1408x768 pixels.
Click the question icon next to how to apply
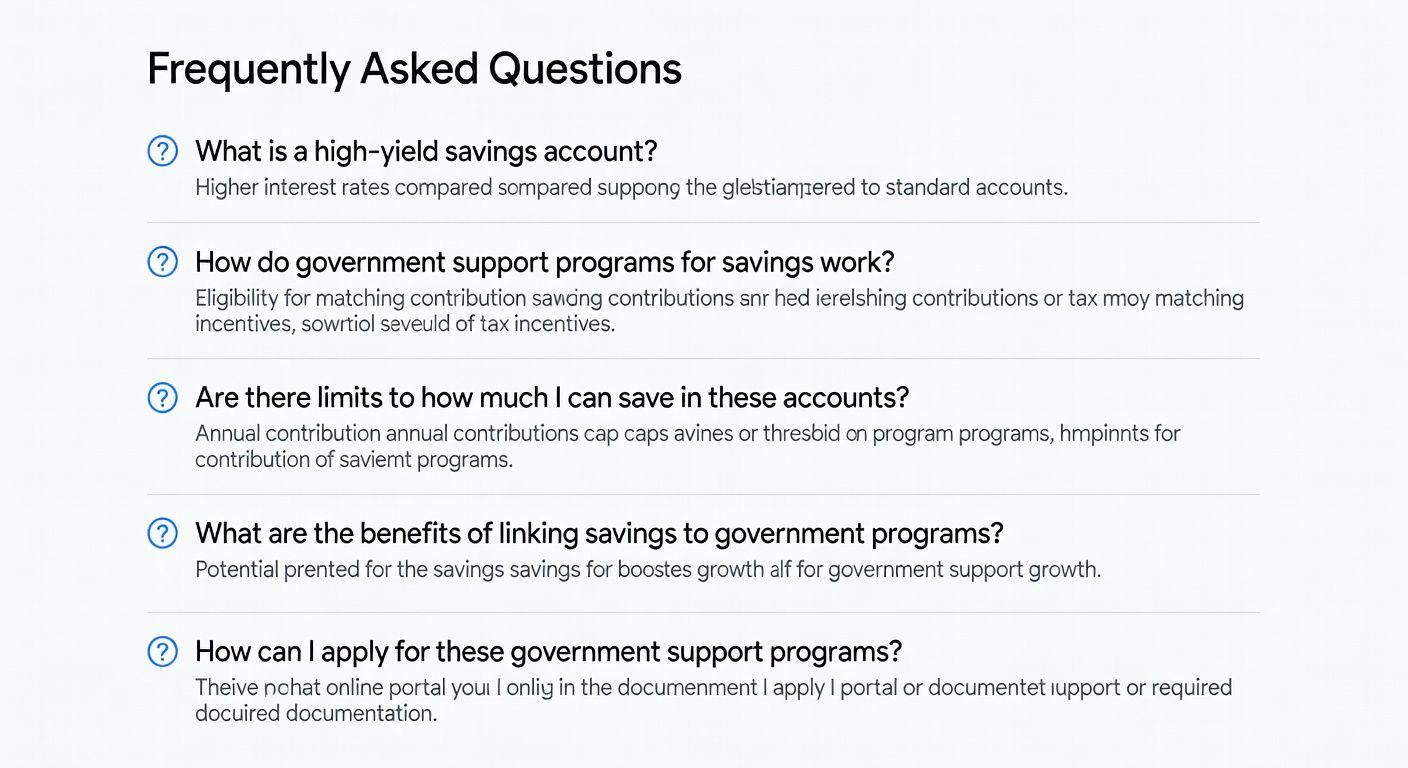tap(162, 651)
